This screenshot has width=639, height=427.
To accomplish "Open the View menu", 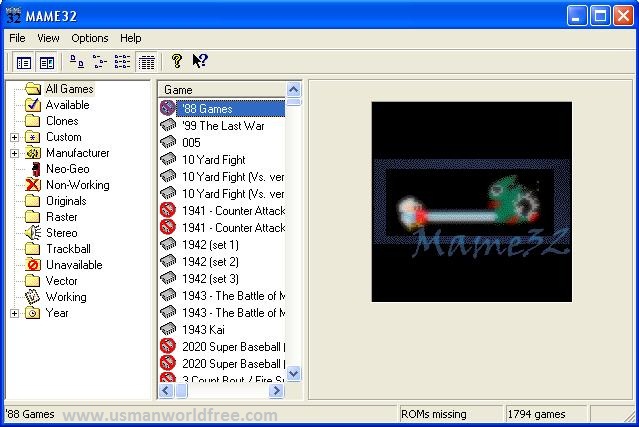I will (48, 38).
